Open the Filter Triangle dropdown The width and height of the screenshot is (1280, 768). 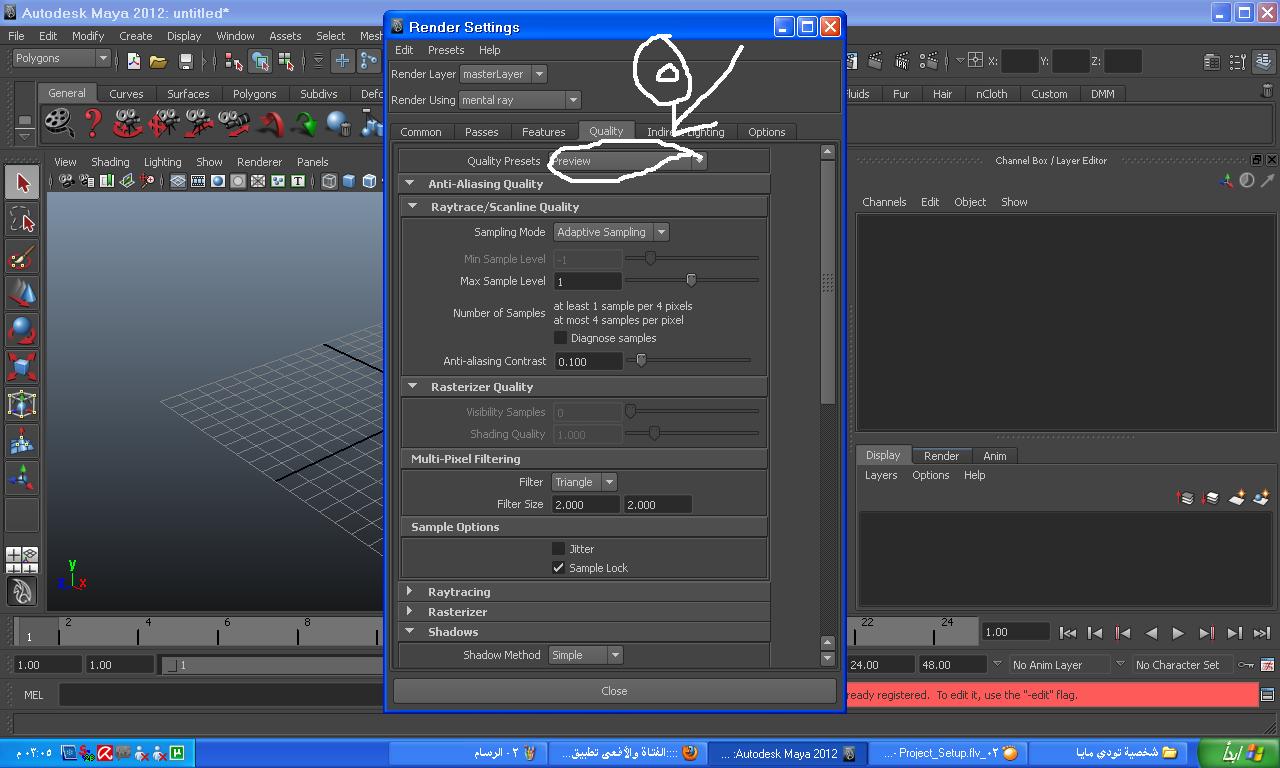584,482
